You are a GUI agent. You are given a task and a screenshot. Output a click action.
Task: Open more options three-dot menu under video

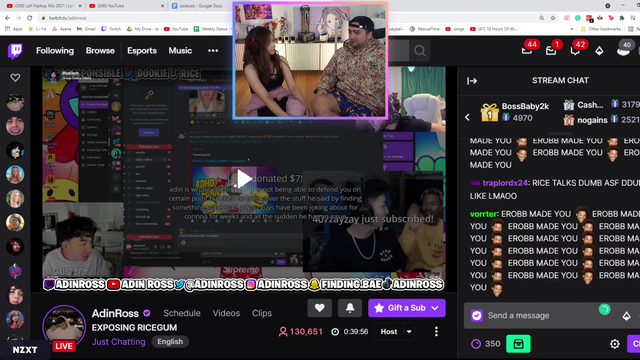coord(436,331)
